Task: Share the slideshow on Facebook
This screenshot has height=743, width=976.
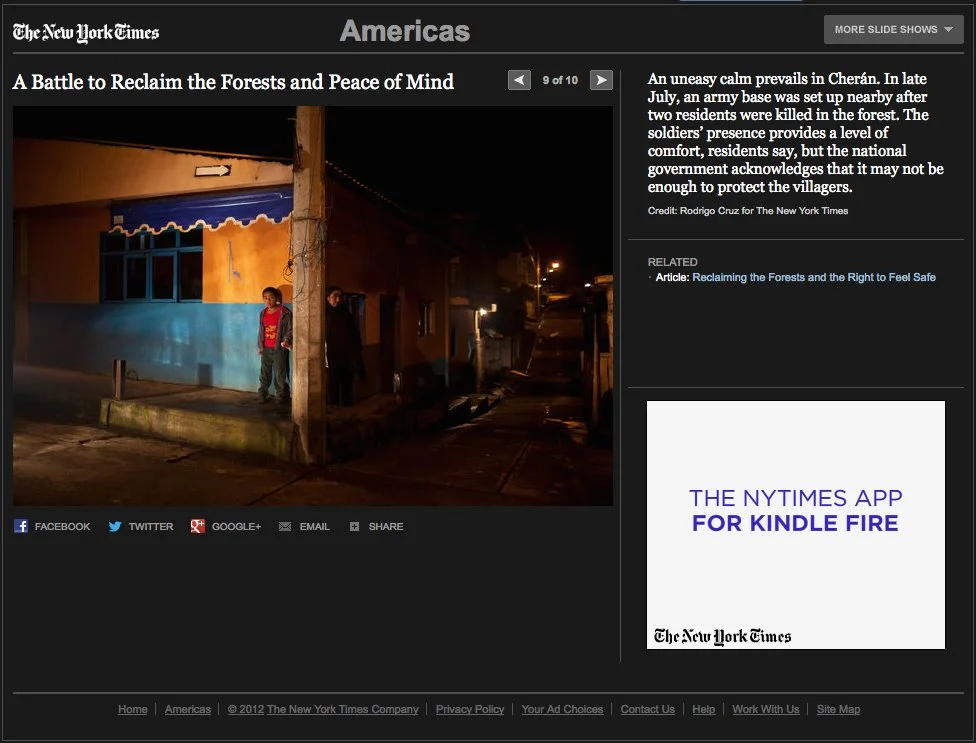Action: (52, 526)
